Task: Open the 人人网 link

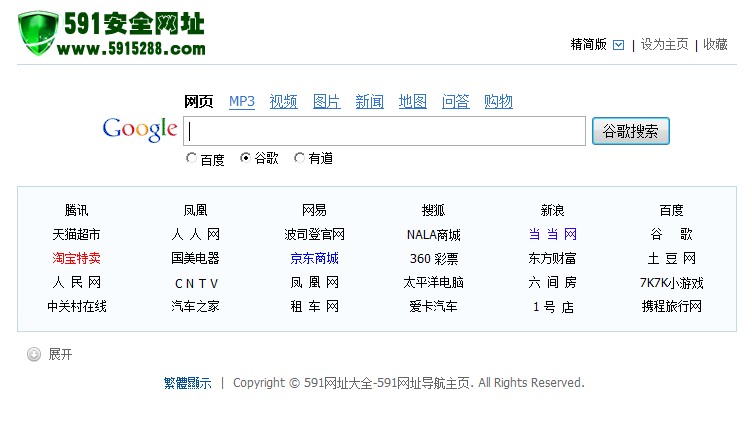Action: (x=195, y=235)
